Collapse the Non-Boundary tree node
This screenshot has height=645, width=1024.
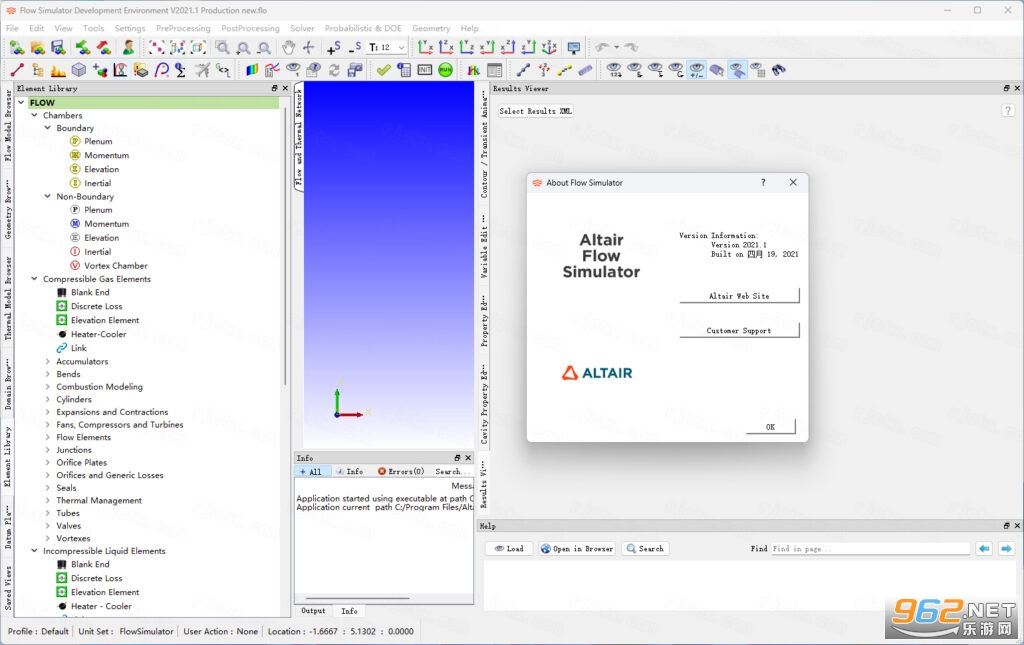pyautogui.click(x=47, y=196)
